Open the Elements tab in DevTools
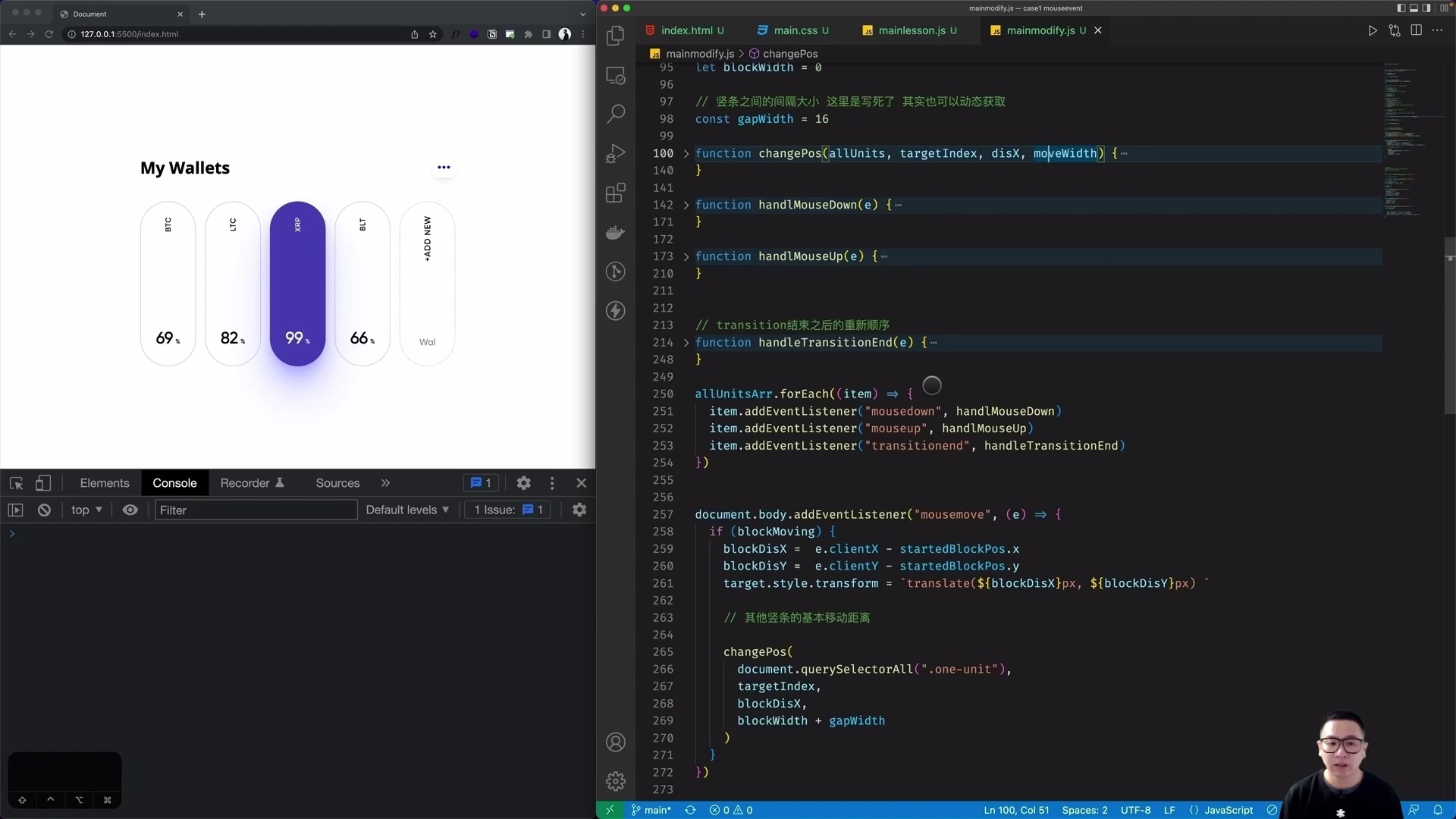The height and width of the screenshot is (819, 1456). [105, 483]
